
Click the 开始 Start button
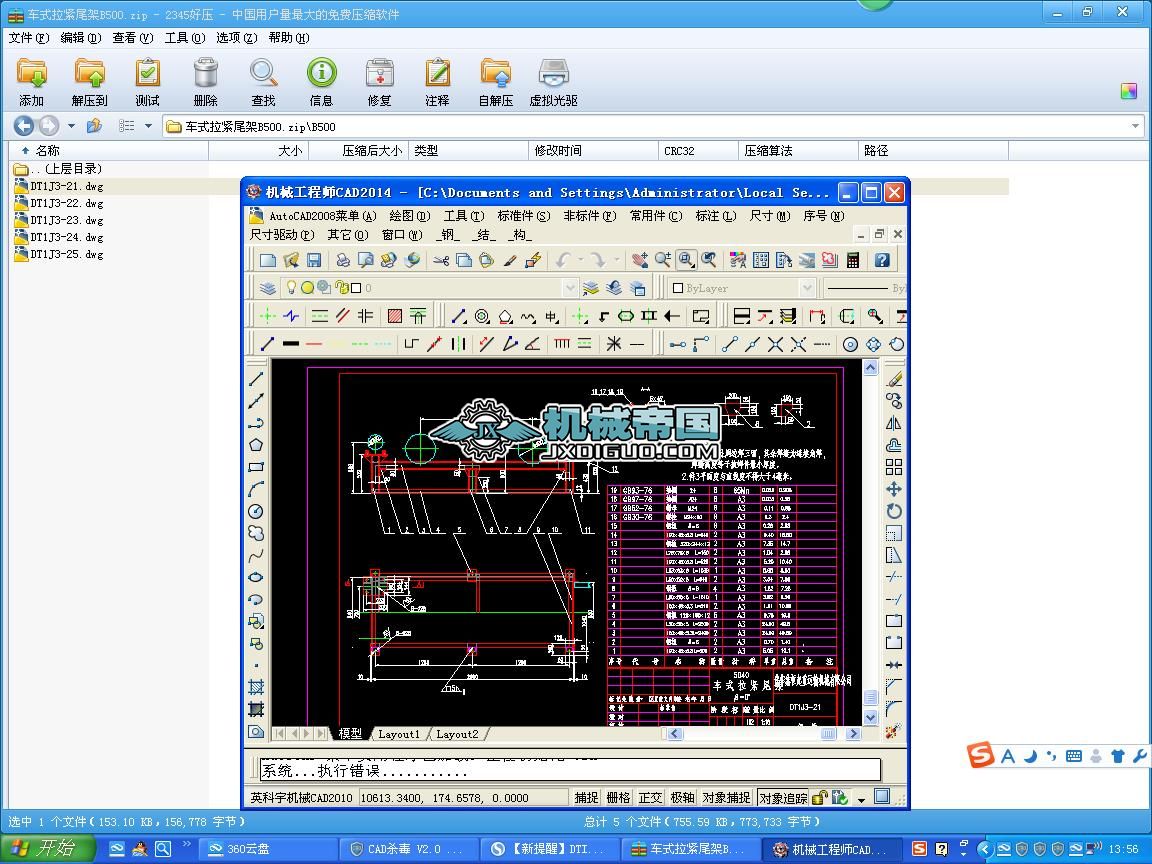pos(47,849)
